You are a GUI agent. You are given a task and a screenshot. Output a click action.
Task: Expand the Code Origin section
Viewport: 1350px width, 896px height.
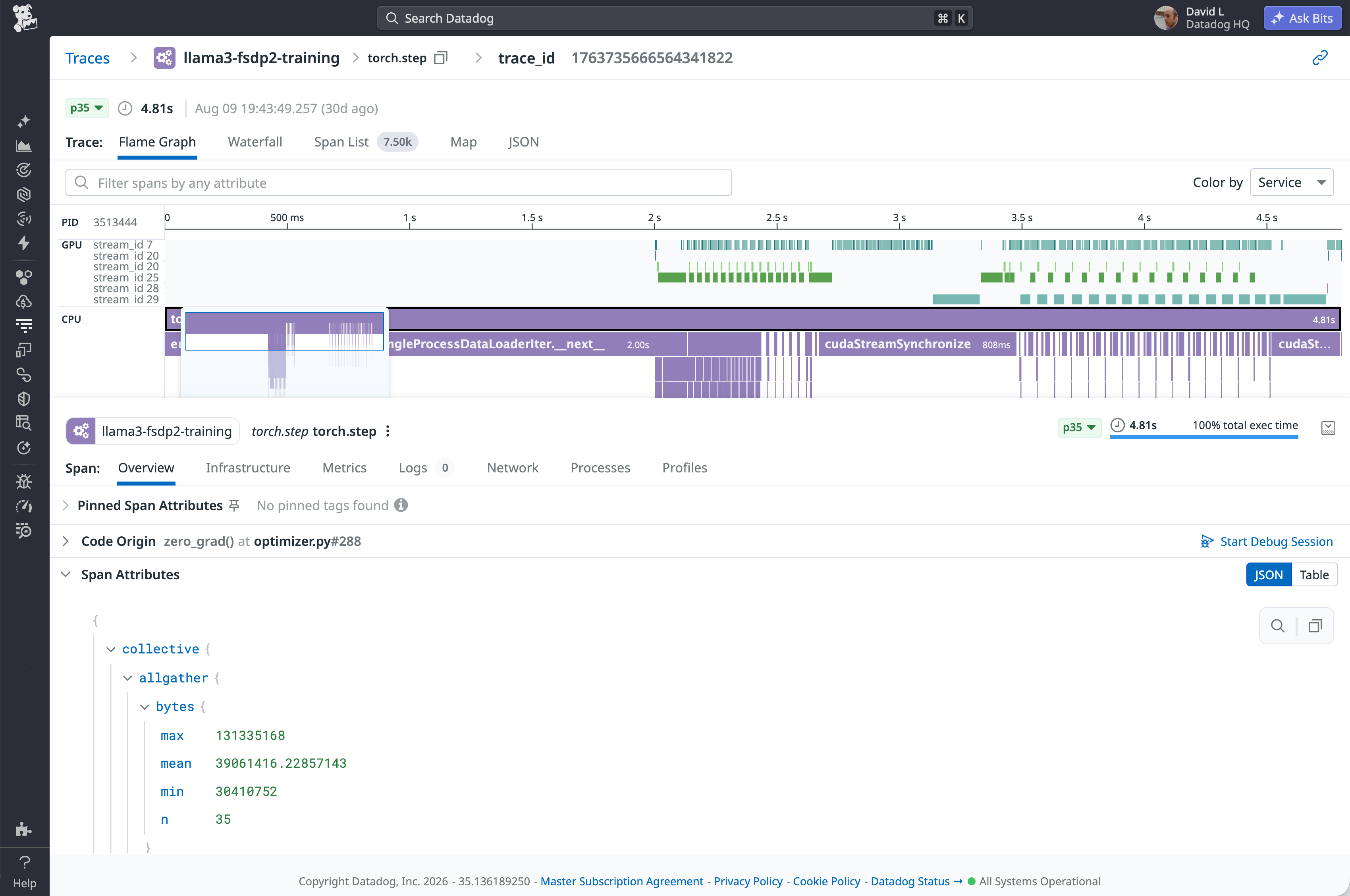[x=65, y=541]
